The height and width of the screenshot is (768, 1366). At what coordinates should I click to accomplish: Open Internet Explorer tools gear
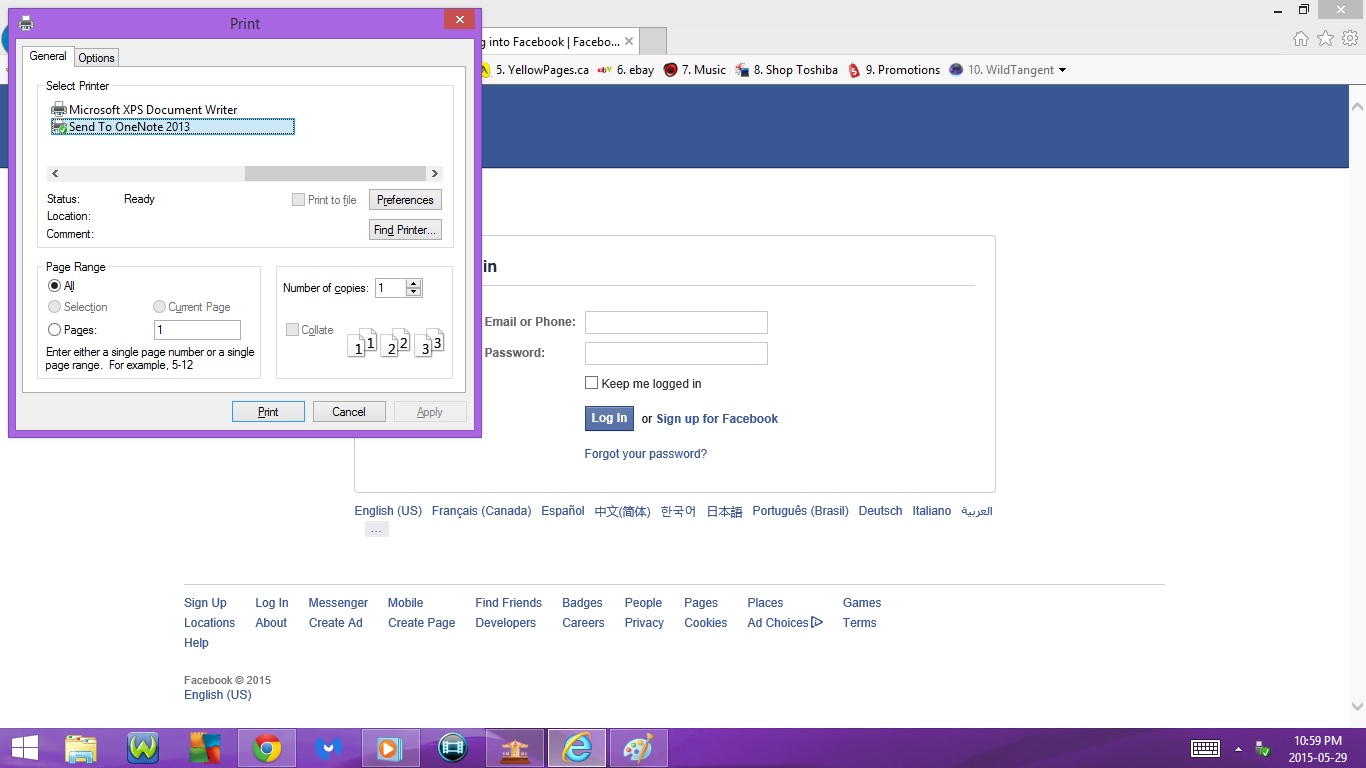1350,39
